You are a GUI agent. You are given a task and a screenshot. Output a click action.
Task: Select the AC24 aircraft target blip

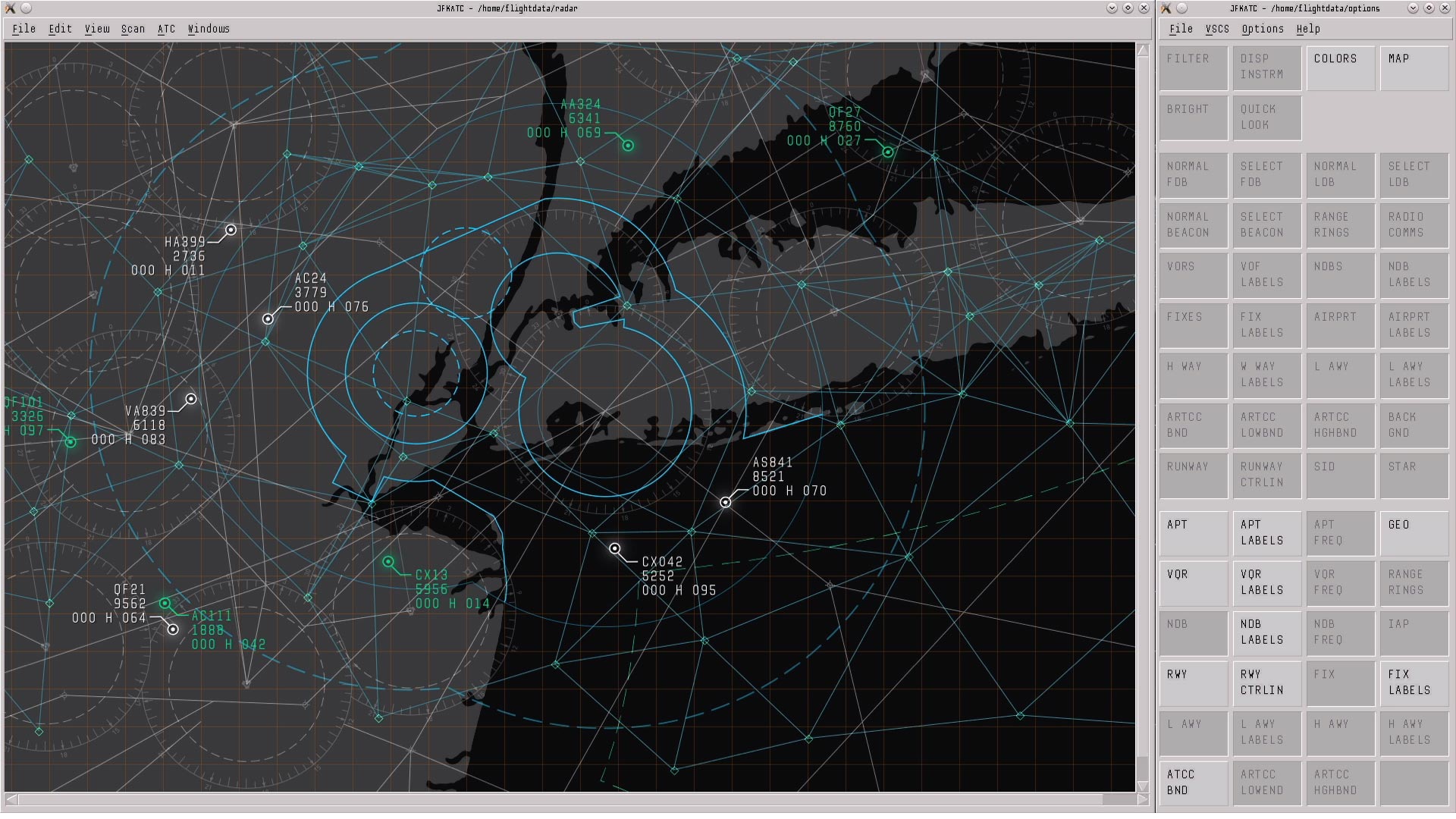coord(268,318)
